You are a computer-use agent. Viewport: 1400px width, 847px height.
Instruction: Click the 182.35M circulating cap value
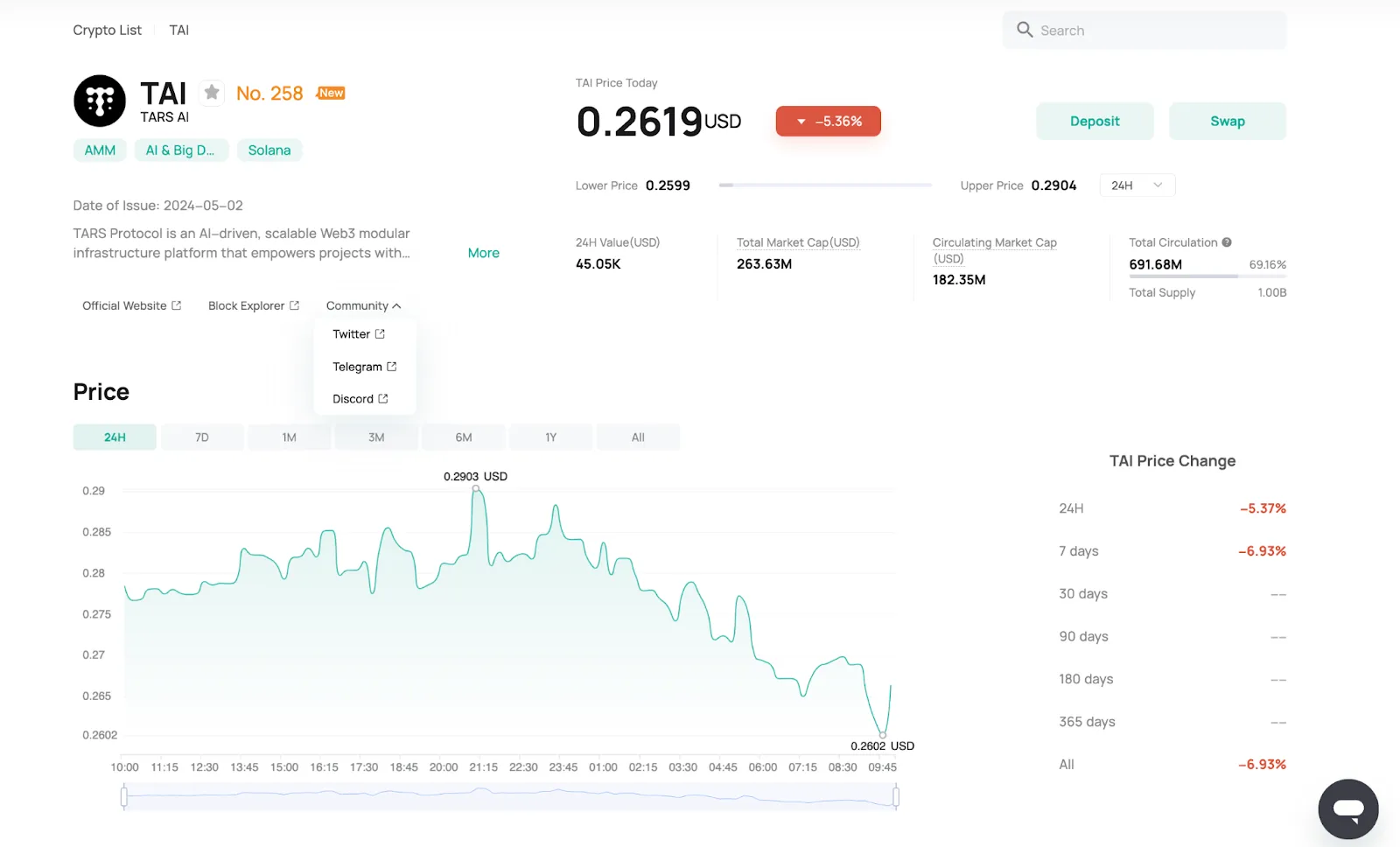[x=959, y=280]
